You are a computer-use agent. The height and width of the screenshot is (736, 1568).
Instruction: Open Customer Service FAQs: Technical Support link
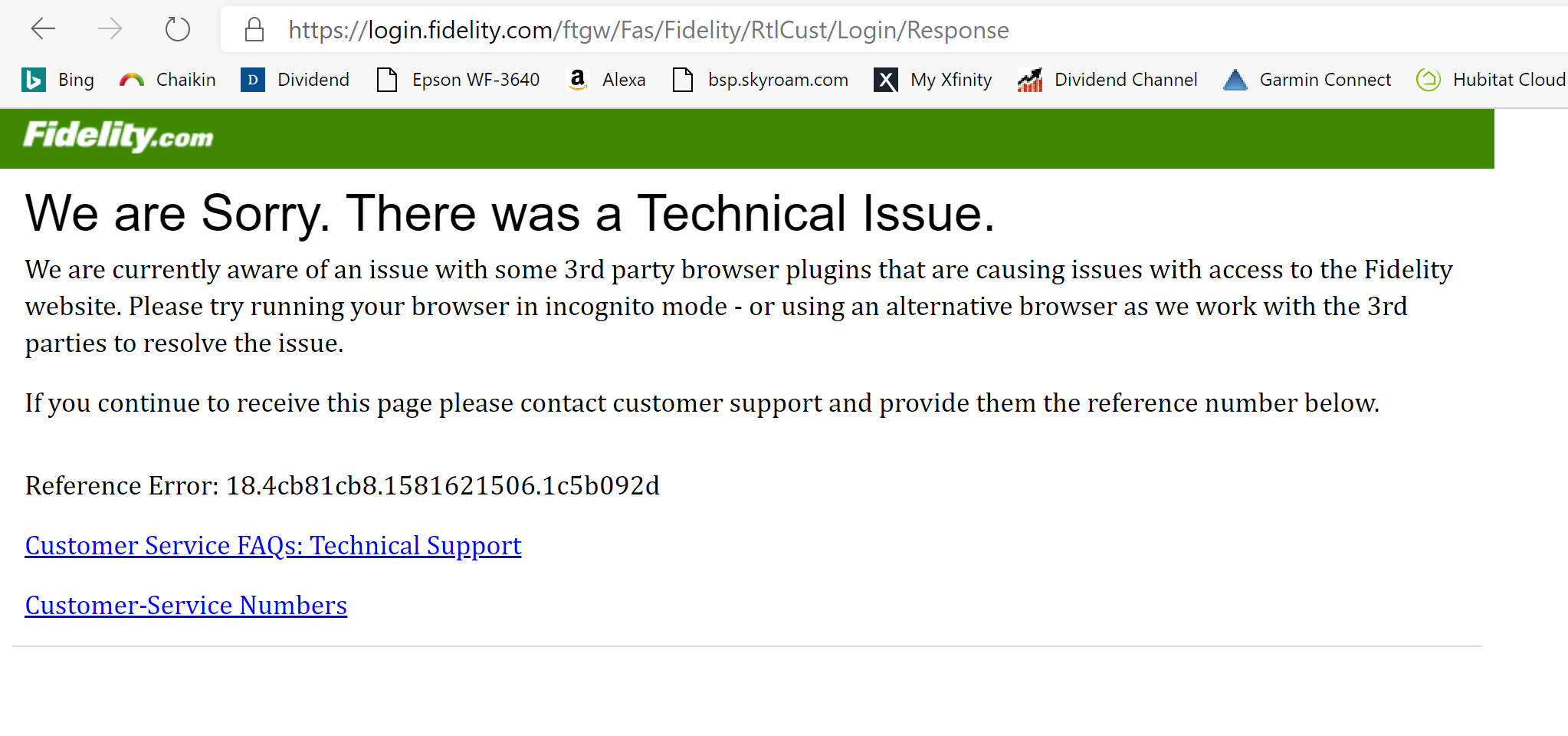(273, 545)
